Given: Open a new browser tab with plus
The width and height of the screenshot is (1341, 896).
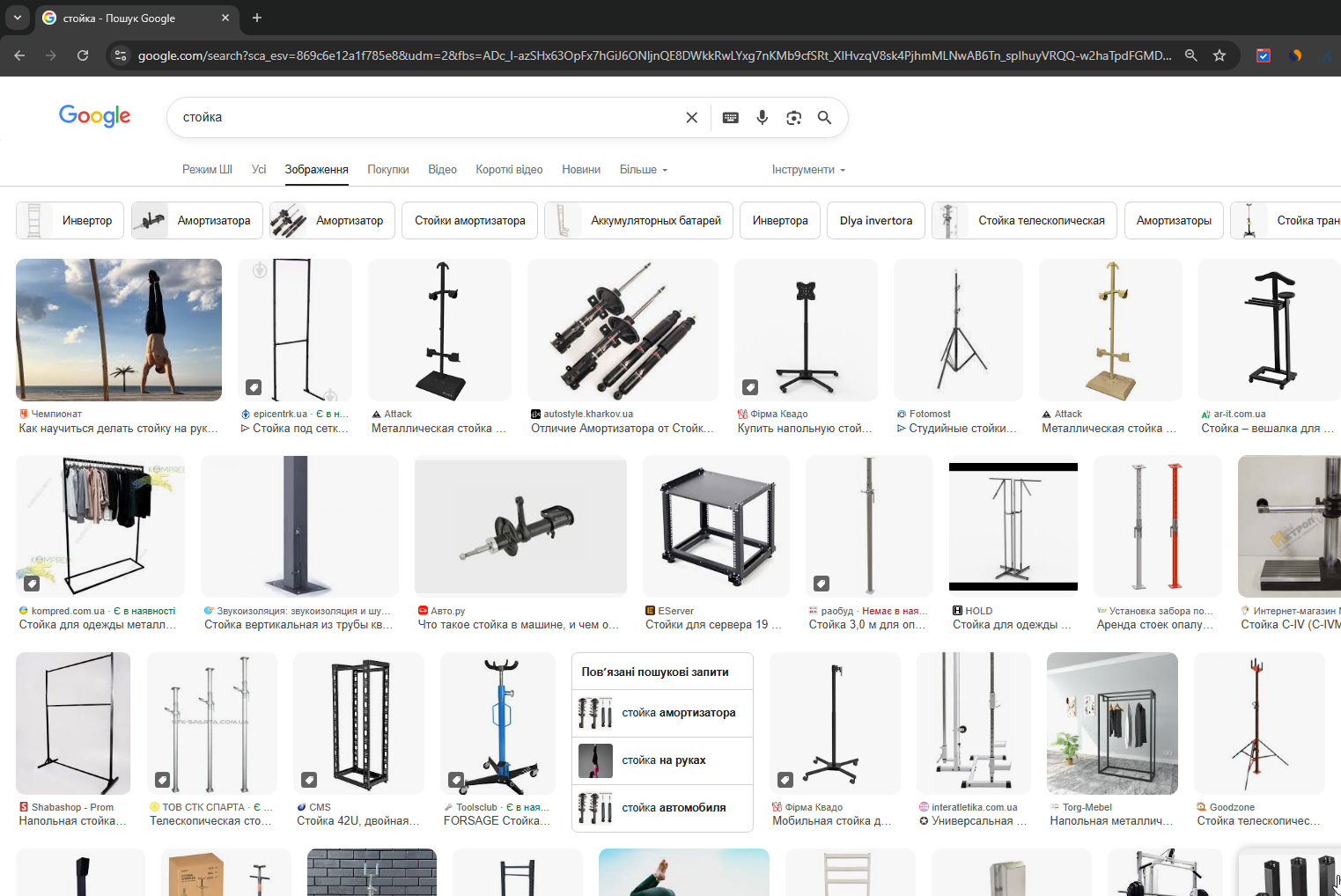Looking at the screenshot, I should click(257, 18).
